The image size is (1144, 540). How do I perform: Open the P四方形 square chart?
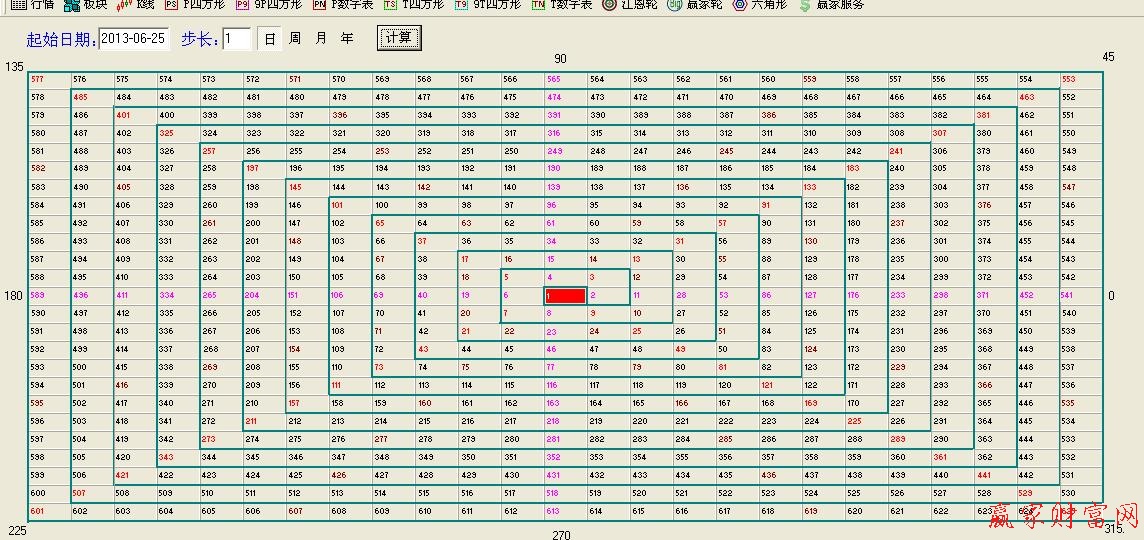coord(195,5)
